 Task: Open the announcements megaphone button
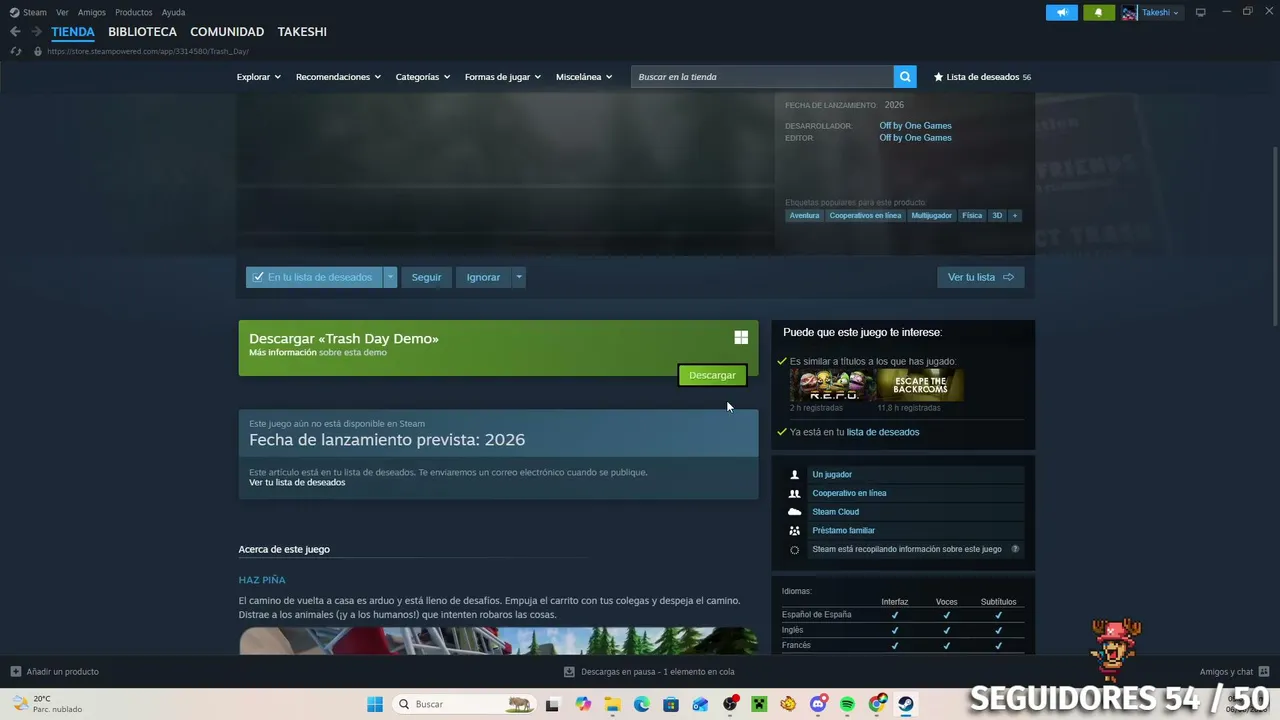(1062, 12)
